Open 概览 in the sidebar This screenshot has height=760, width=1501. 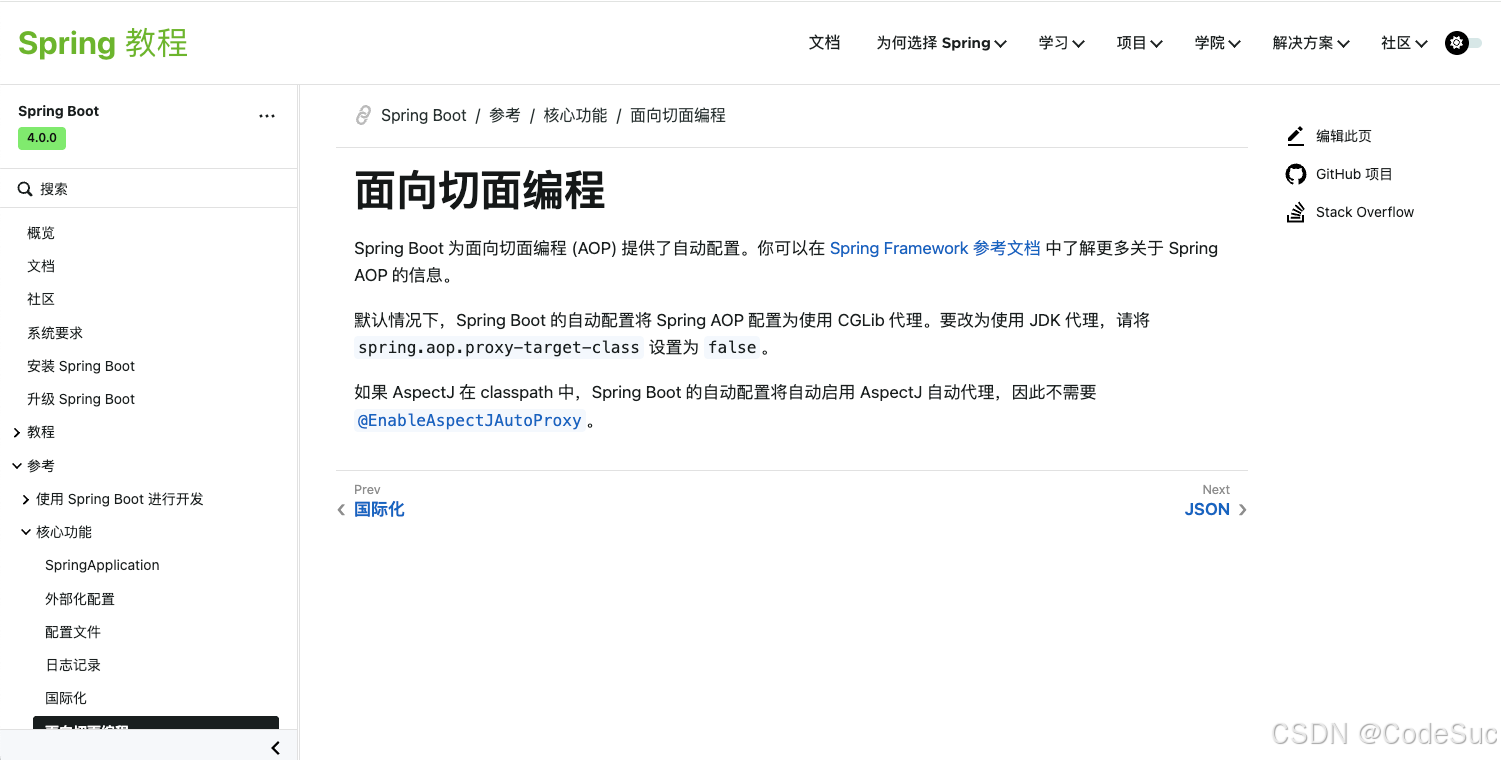(x=41, y=233)
